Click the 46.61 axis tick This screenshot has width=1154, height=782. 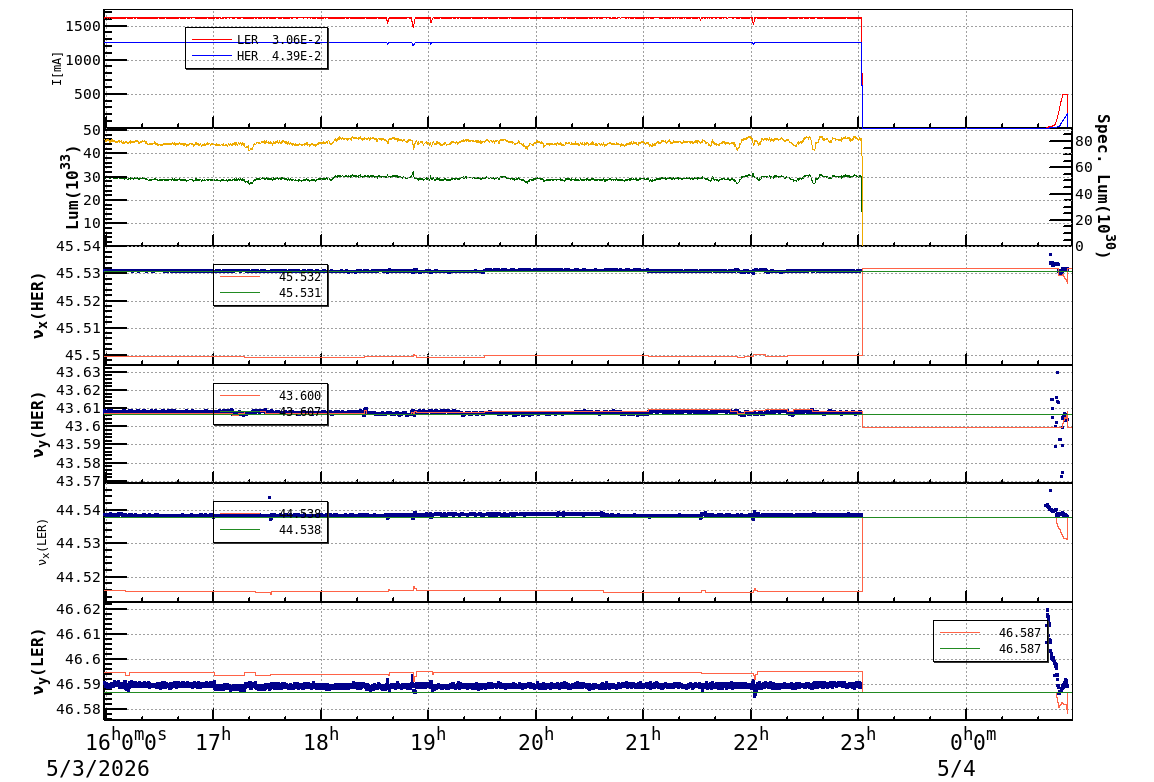[78, 634]
